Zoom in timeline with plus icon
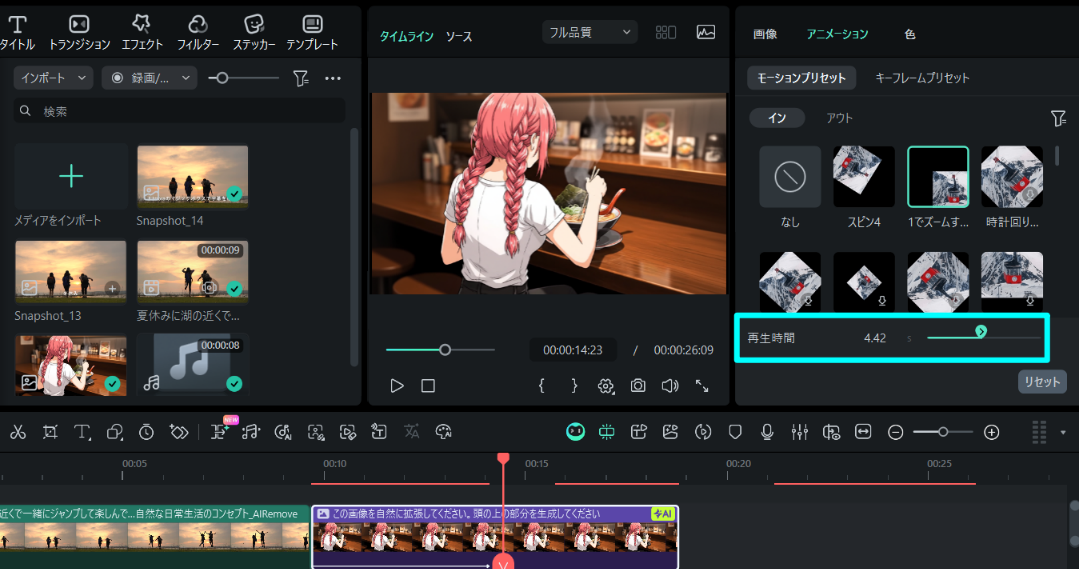The width and height of the screenshot is (1079, 569). point(992,432)
